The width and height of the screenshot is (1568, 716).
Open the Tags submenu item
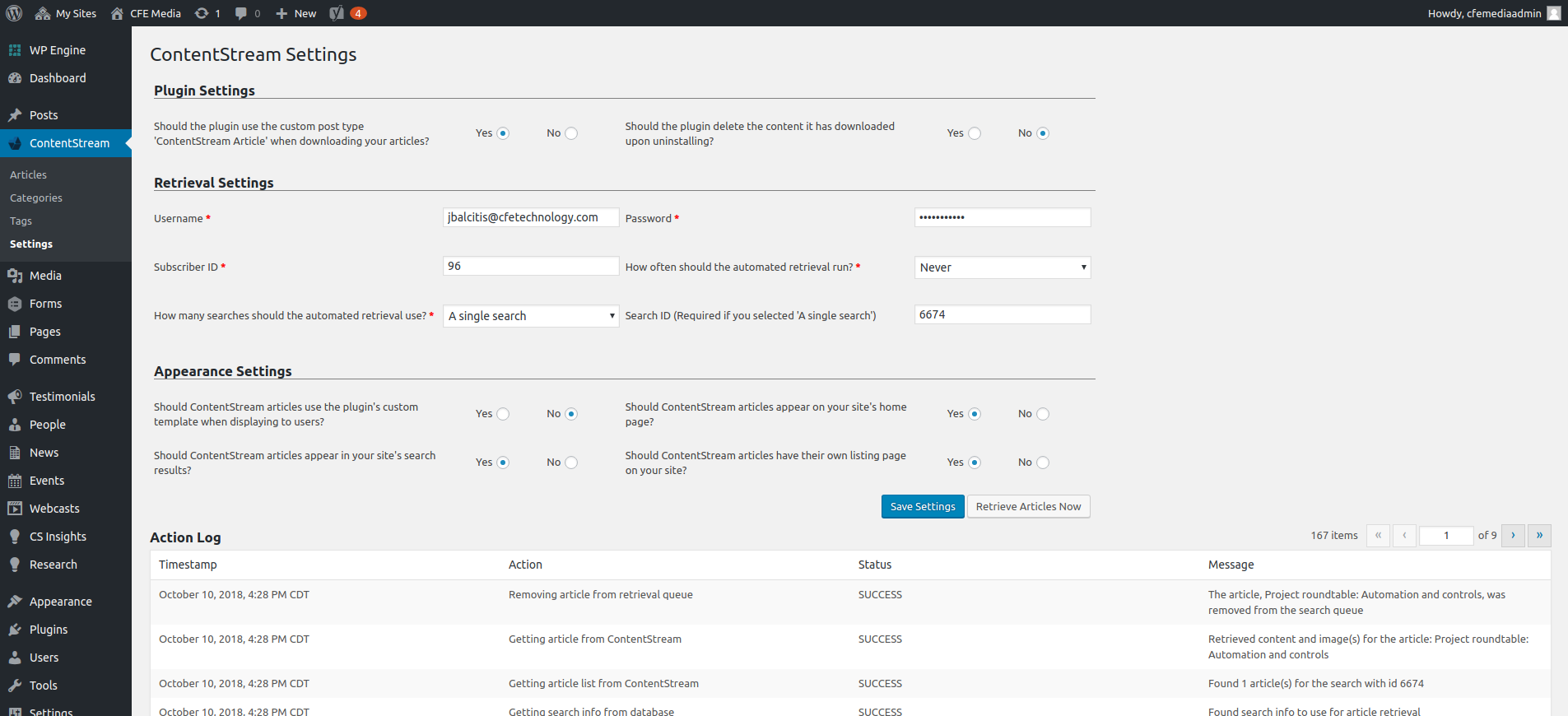tap(21, 221)
